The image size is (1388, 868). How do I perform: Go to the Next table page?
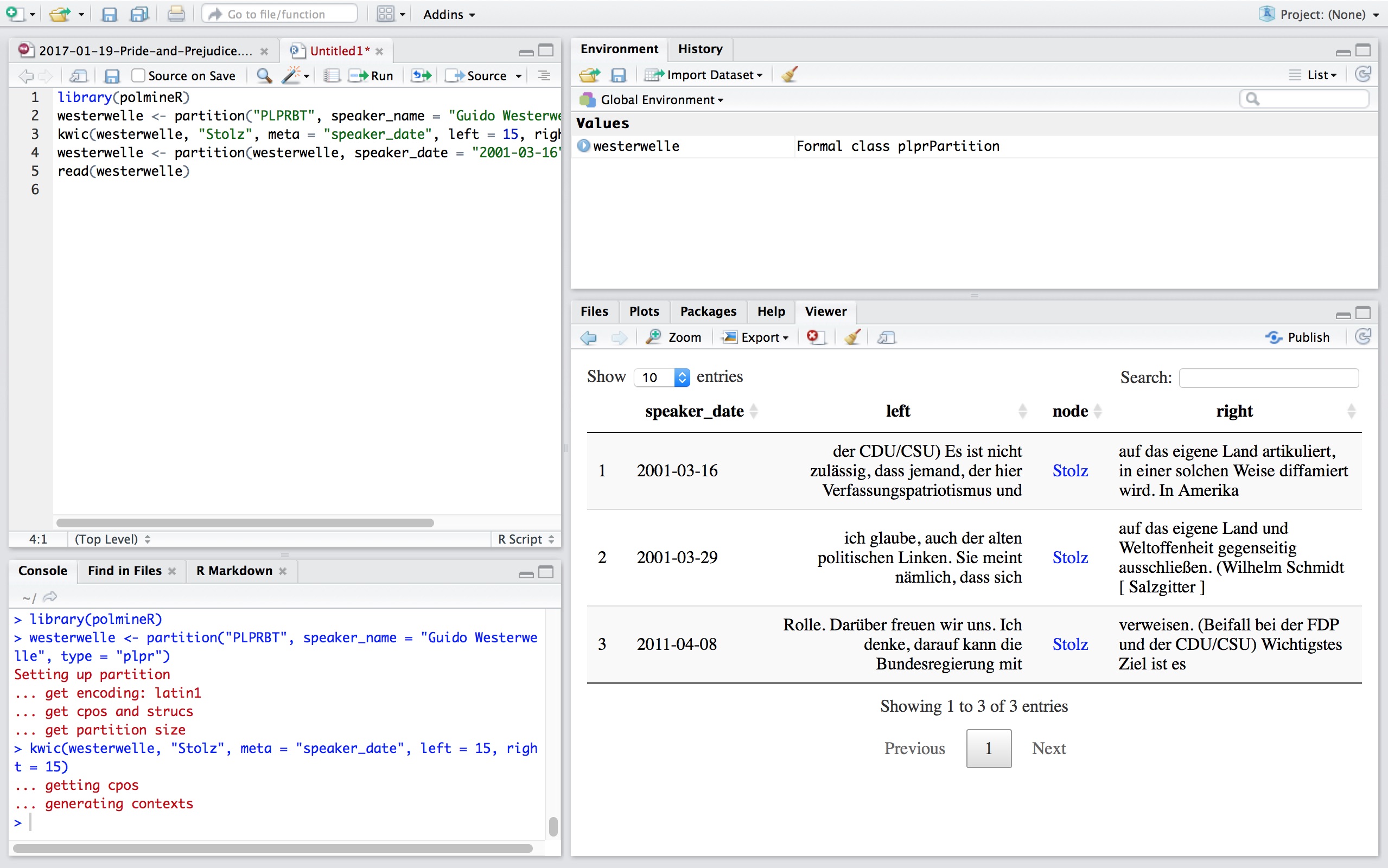(1048, 749)
